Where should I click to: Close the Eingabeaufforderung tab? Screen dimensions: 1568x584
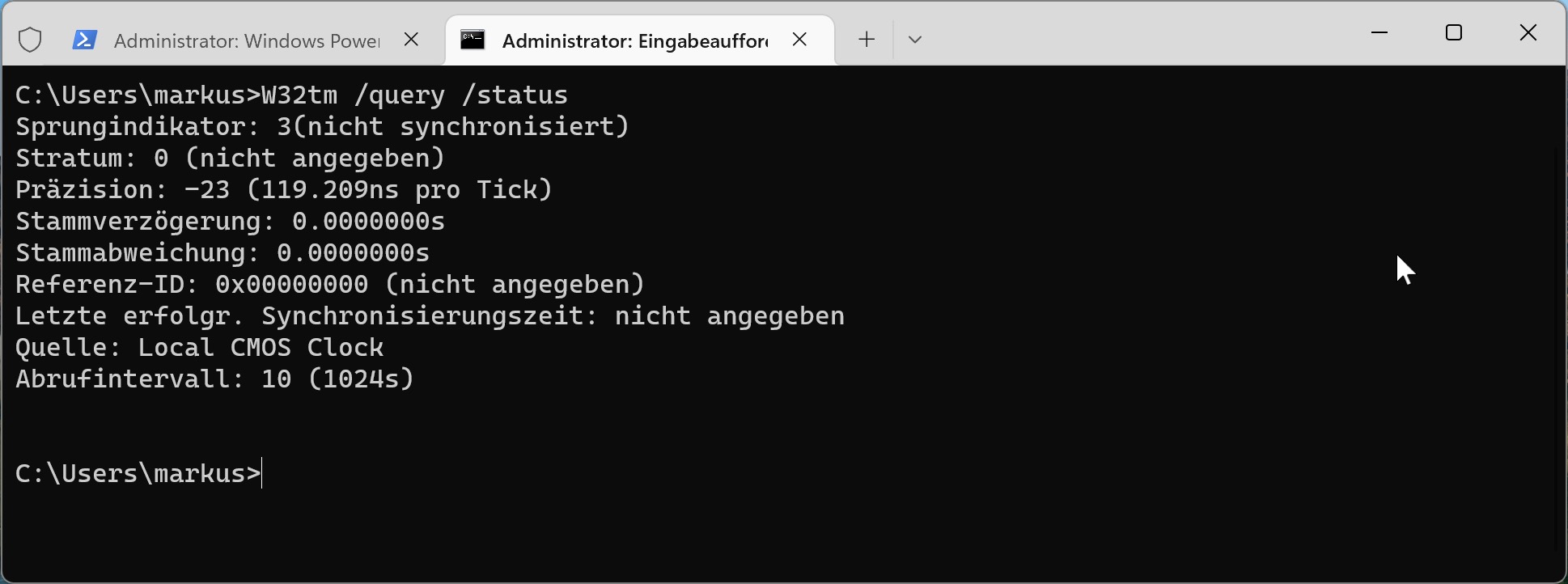pyautogui.click(x=799, y=38)
